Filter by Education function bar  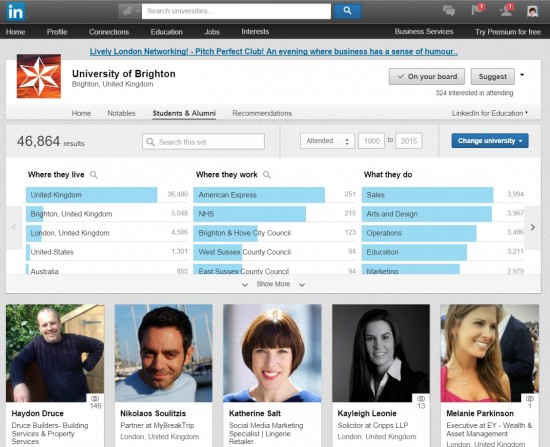point(443,252)
